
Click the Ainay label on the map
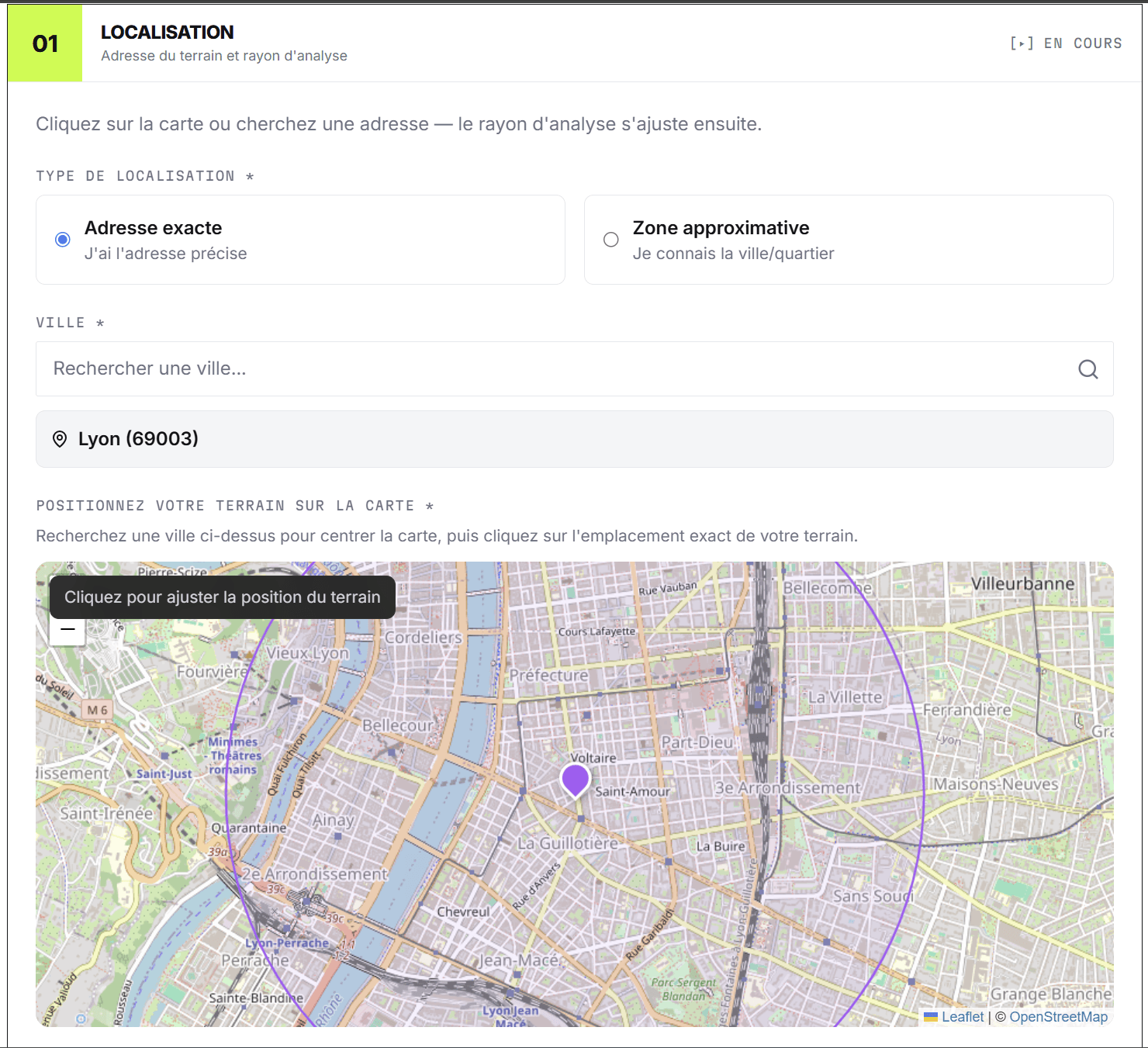point(333,820)
